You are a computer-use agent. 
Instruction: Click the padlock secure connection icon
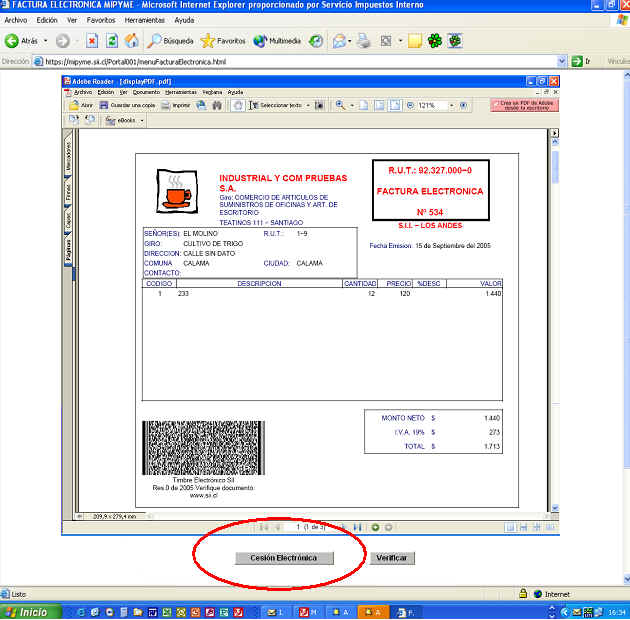click(523, 593)
